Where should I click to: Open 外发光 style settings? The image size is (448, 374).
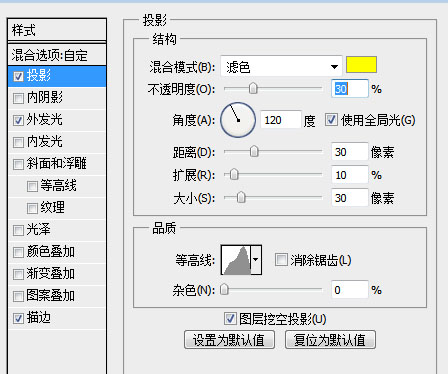click(x=45, y=120)
